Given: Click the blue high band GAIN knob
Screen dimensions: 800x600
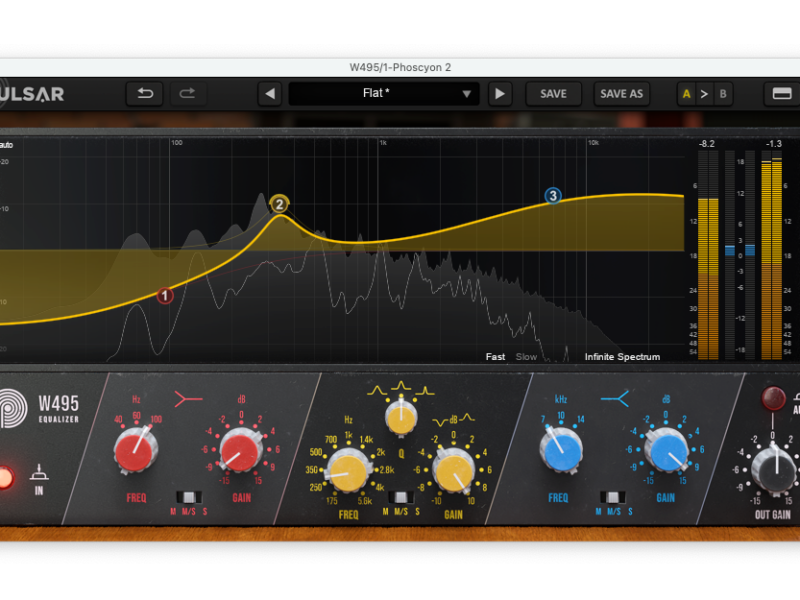Looking at the screenshot, I should [666, 451].
